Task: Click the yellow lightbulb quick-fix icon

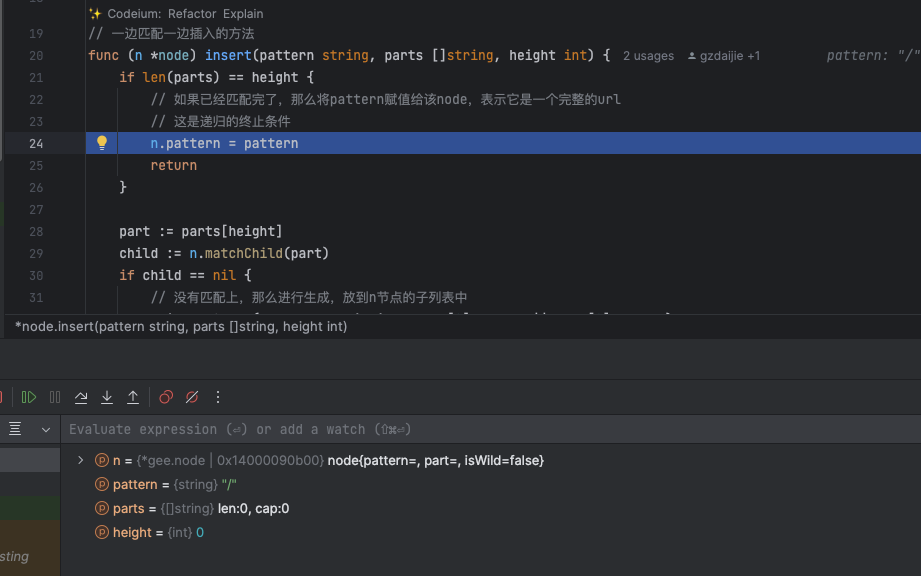Action: coord(101,143)
